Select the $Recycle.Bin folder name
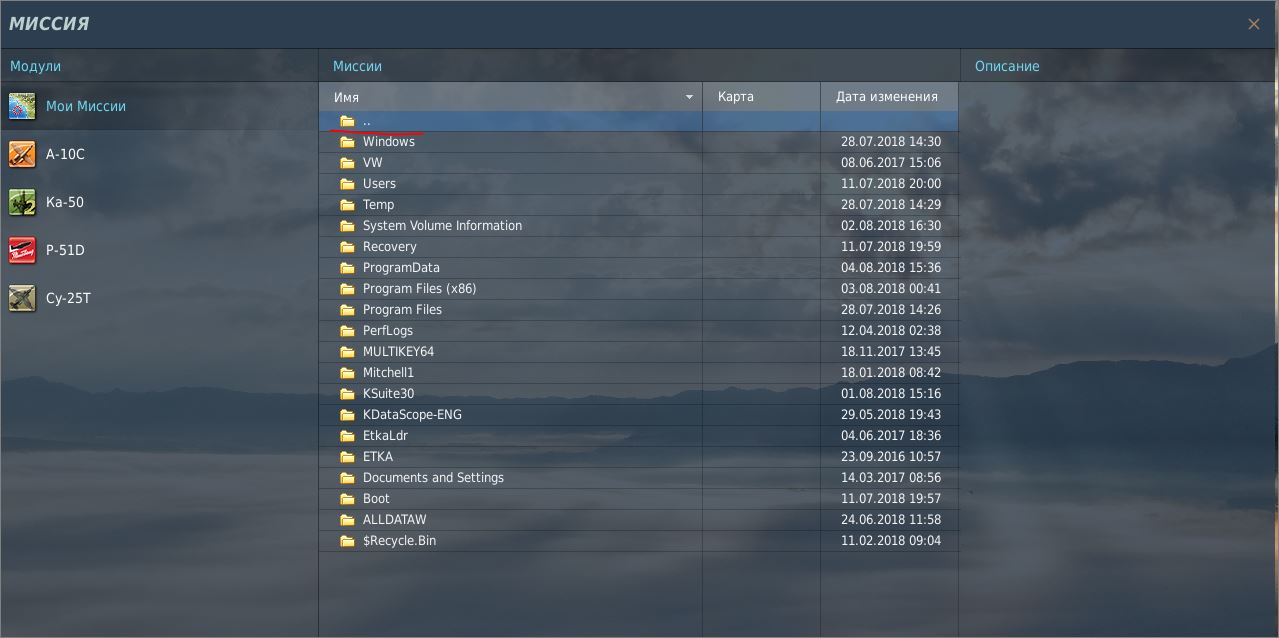 pos(399,541)
